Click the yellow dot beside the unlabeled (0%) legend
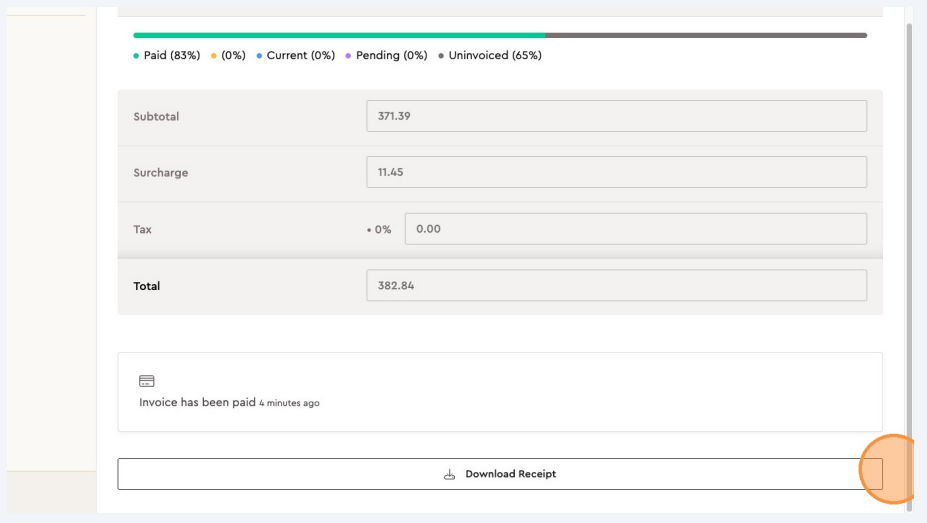 [x=213, y=56]
